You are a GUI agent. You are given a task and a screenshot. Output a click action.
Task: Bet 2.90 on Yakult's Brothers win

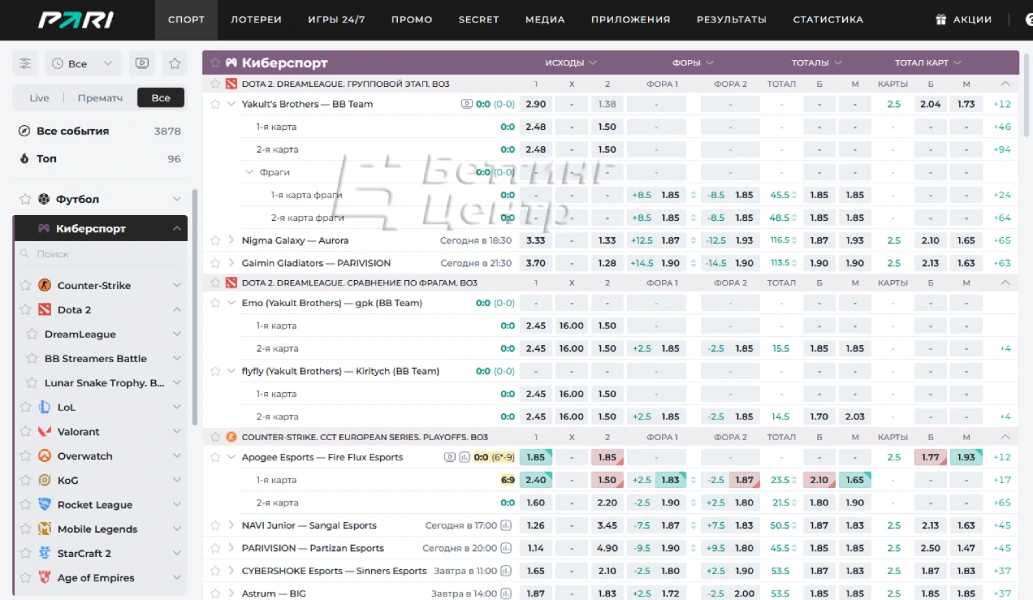[536, 104]
